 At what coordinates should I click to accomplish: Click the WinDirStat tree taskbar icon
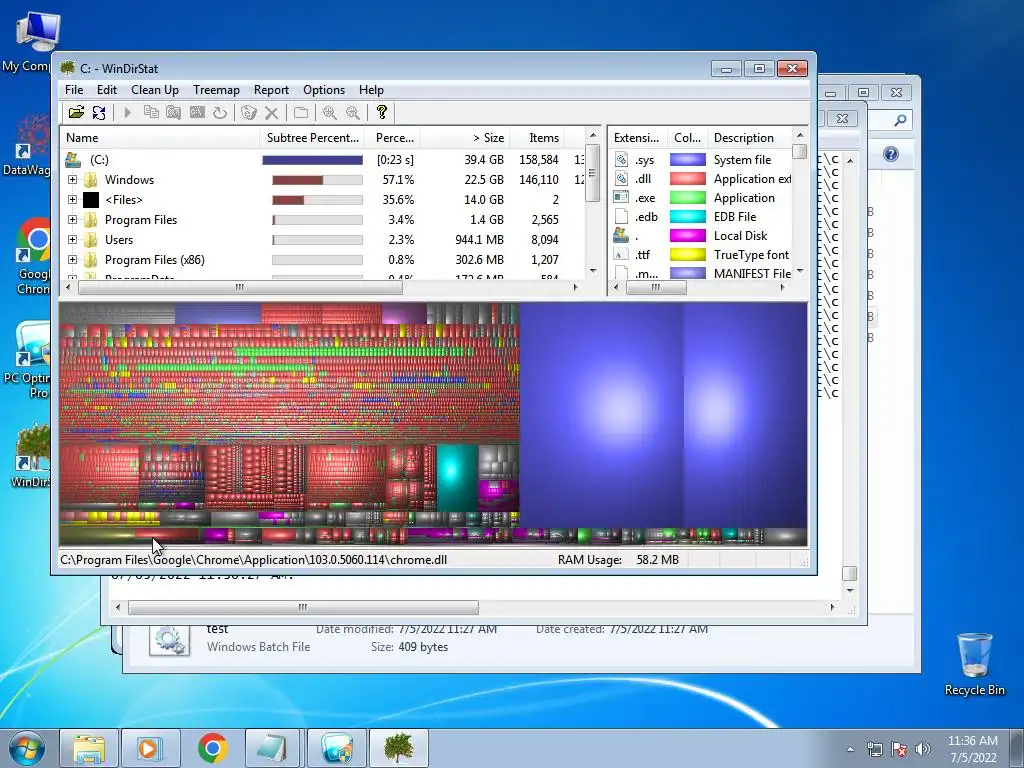pyautogui.click(x=399, y=748)
